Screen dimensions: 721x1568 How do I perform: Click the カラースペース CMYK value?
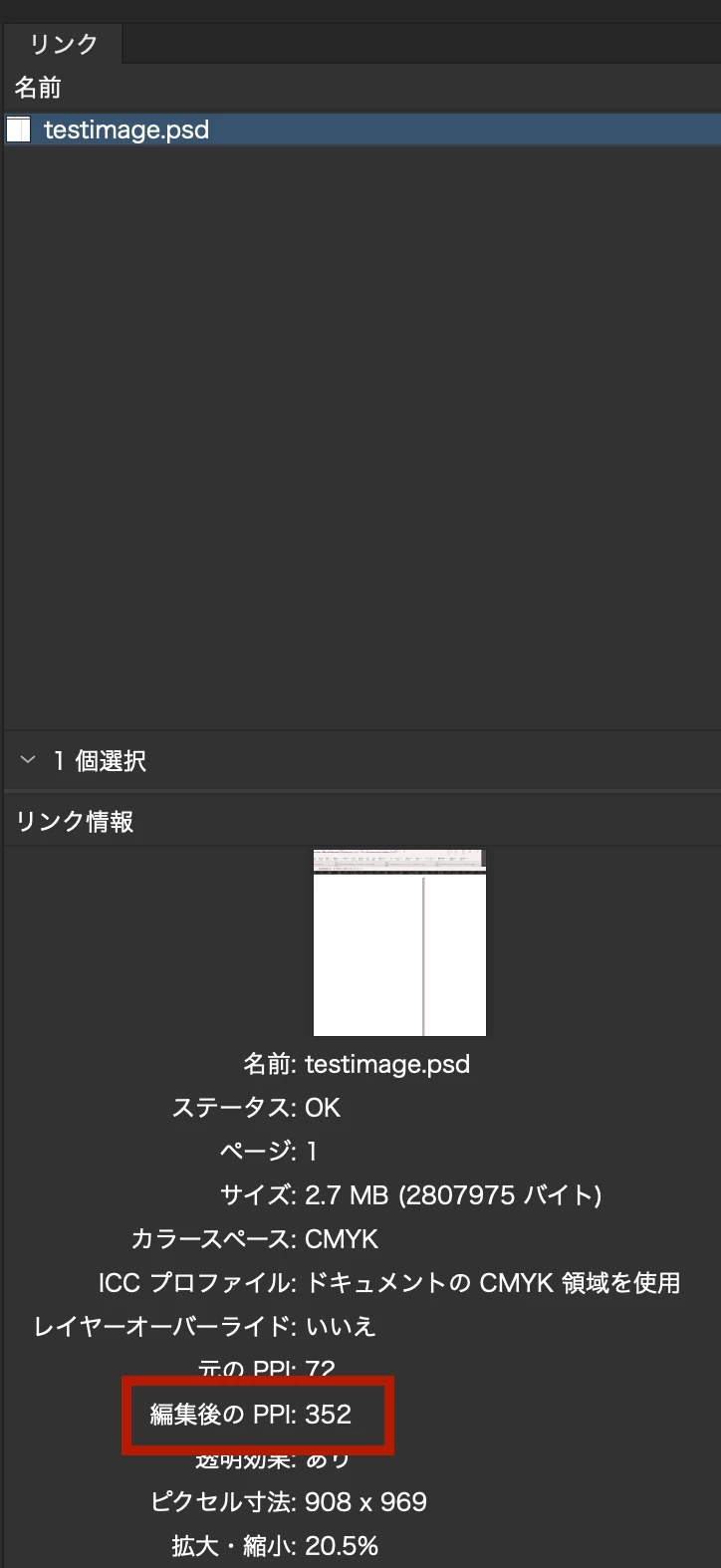coord(342,1239)
